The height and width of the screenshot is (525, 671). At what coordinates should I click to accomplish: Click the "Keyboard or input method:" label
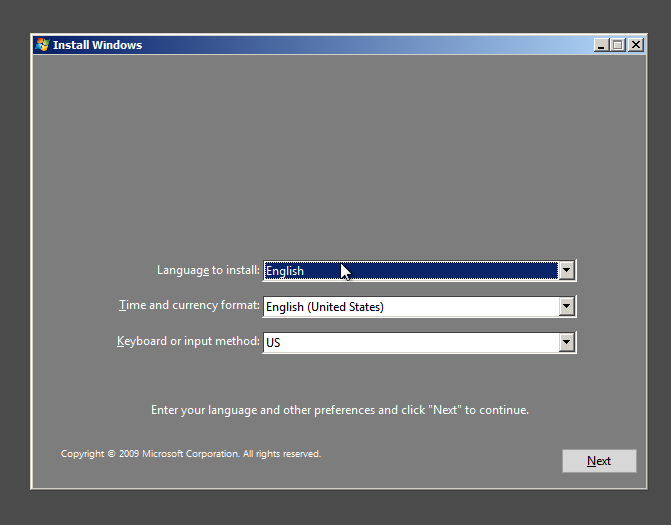point(188,341)
